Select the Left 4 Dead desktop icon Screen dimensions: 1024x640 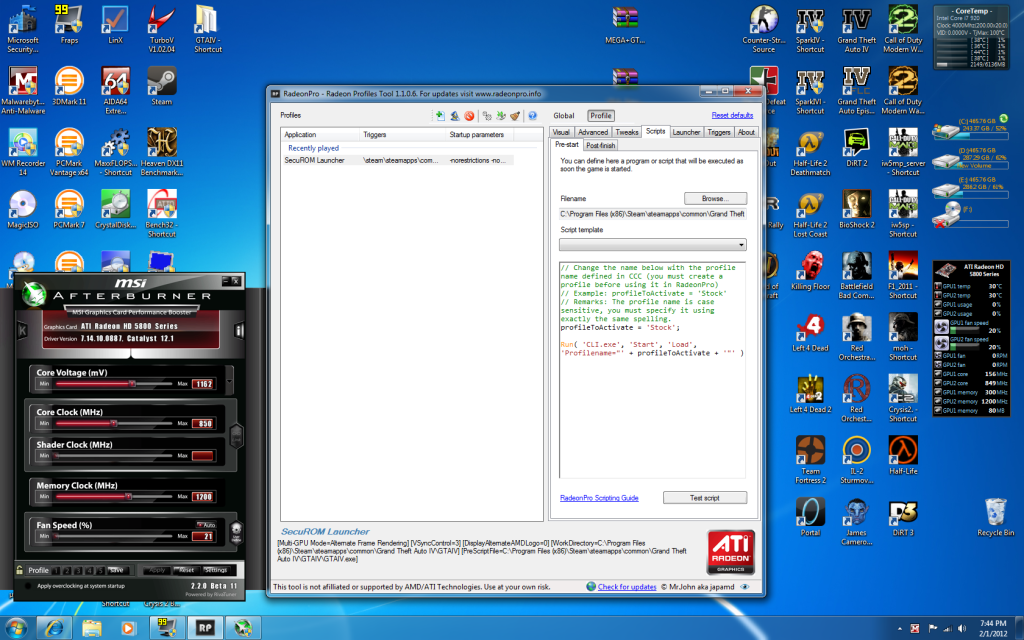pyautogui.click(x=810, y=333)
